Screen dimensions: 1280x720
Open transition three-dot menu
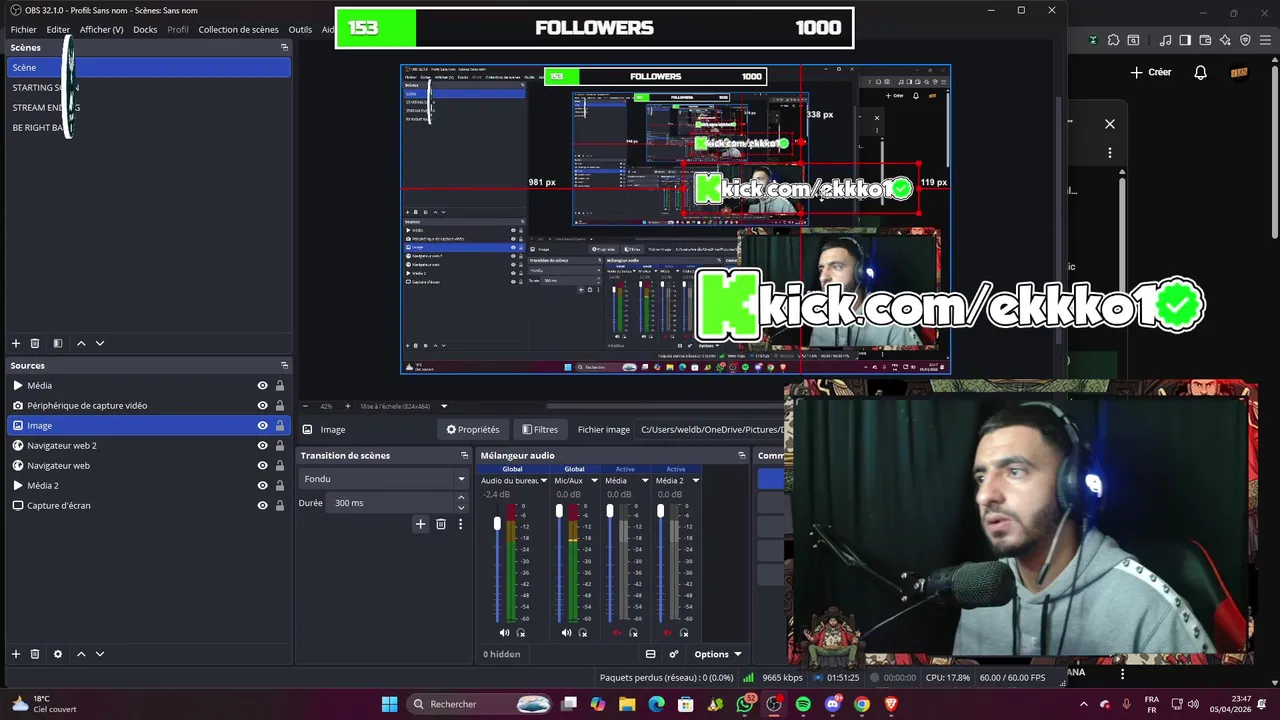click(460, 524)
